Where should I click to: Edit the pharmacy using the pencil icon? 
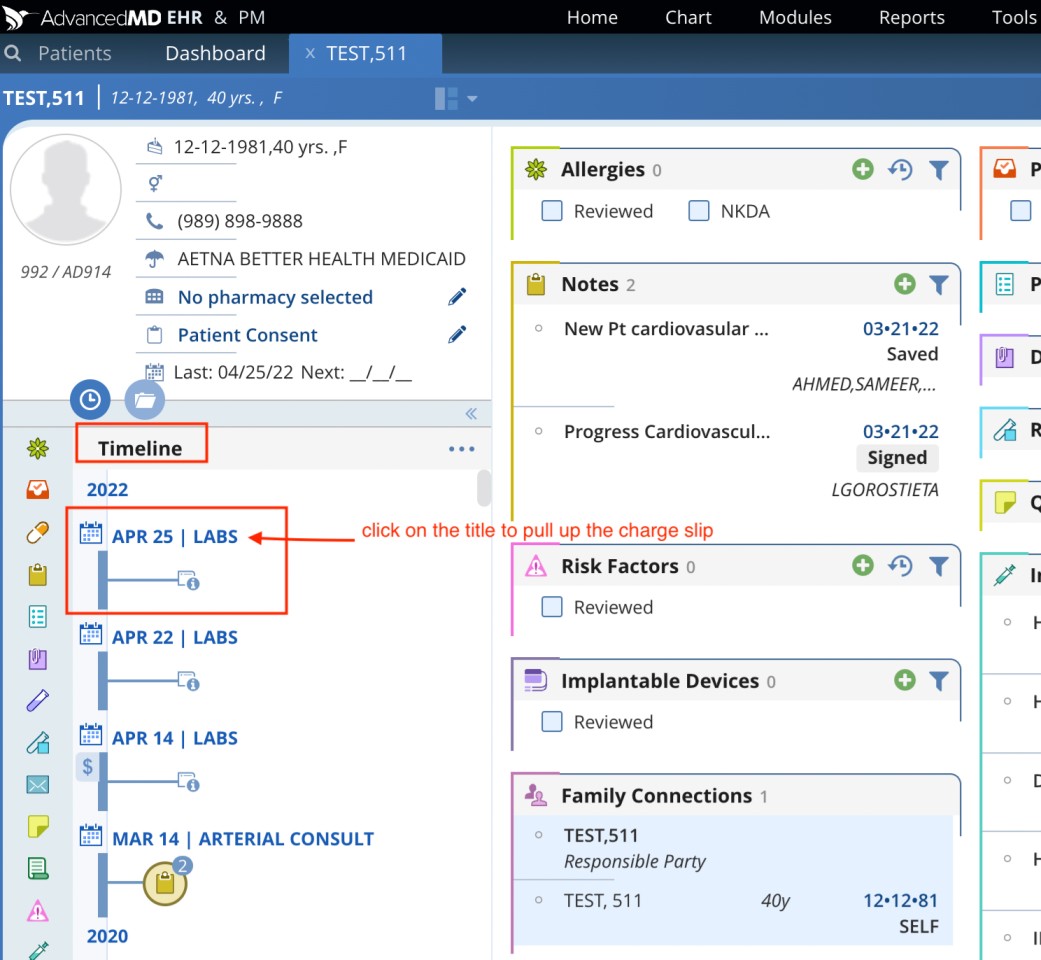coord(457,296)
